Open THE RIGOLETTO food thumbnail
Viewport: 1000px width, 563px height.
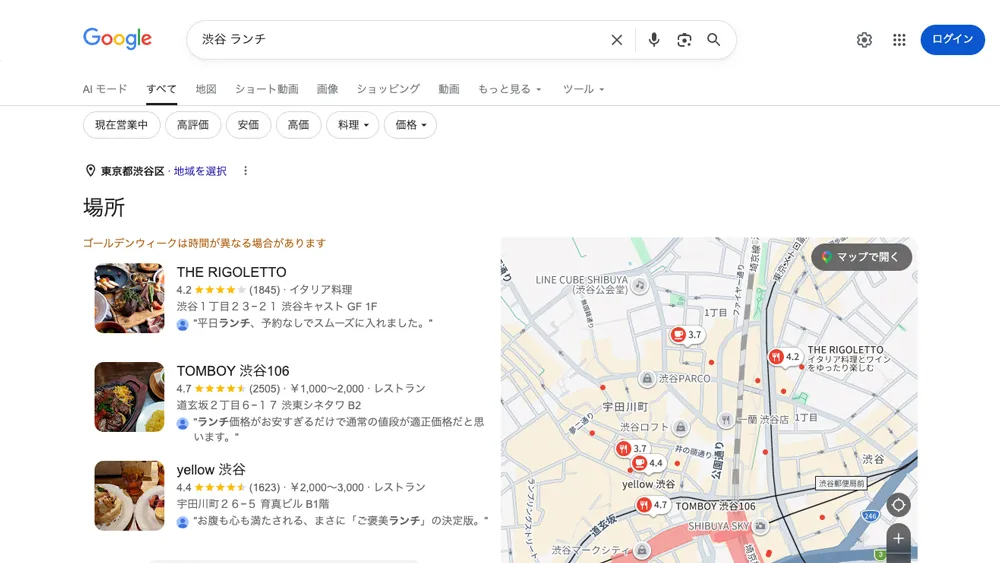[x=129, y=298]
